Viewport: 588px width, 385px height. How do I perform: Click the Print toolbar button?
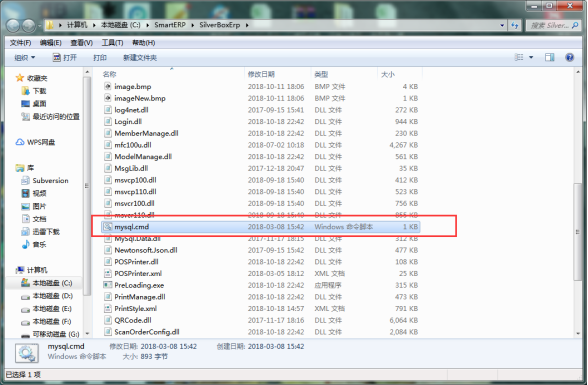point(100,57)
